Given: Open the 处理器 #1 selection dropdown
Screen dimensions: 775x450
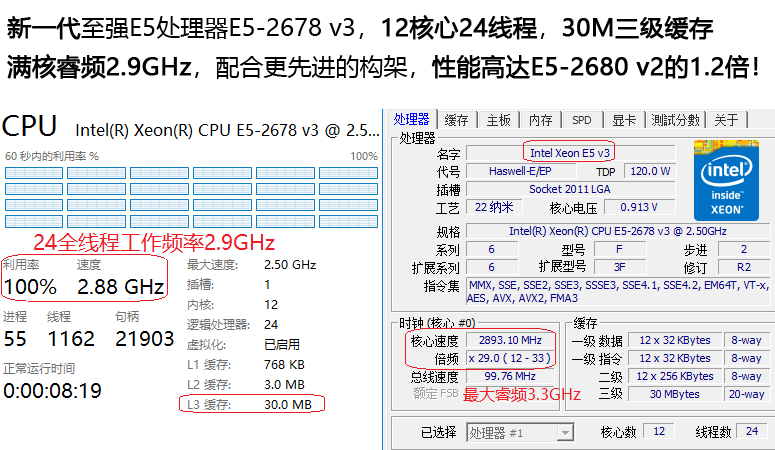Looking at the screenshot, I should pyautogui.click(x=519, y=433).
